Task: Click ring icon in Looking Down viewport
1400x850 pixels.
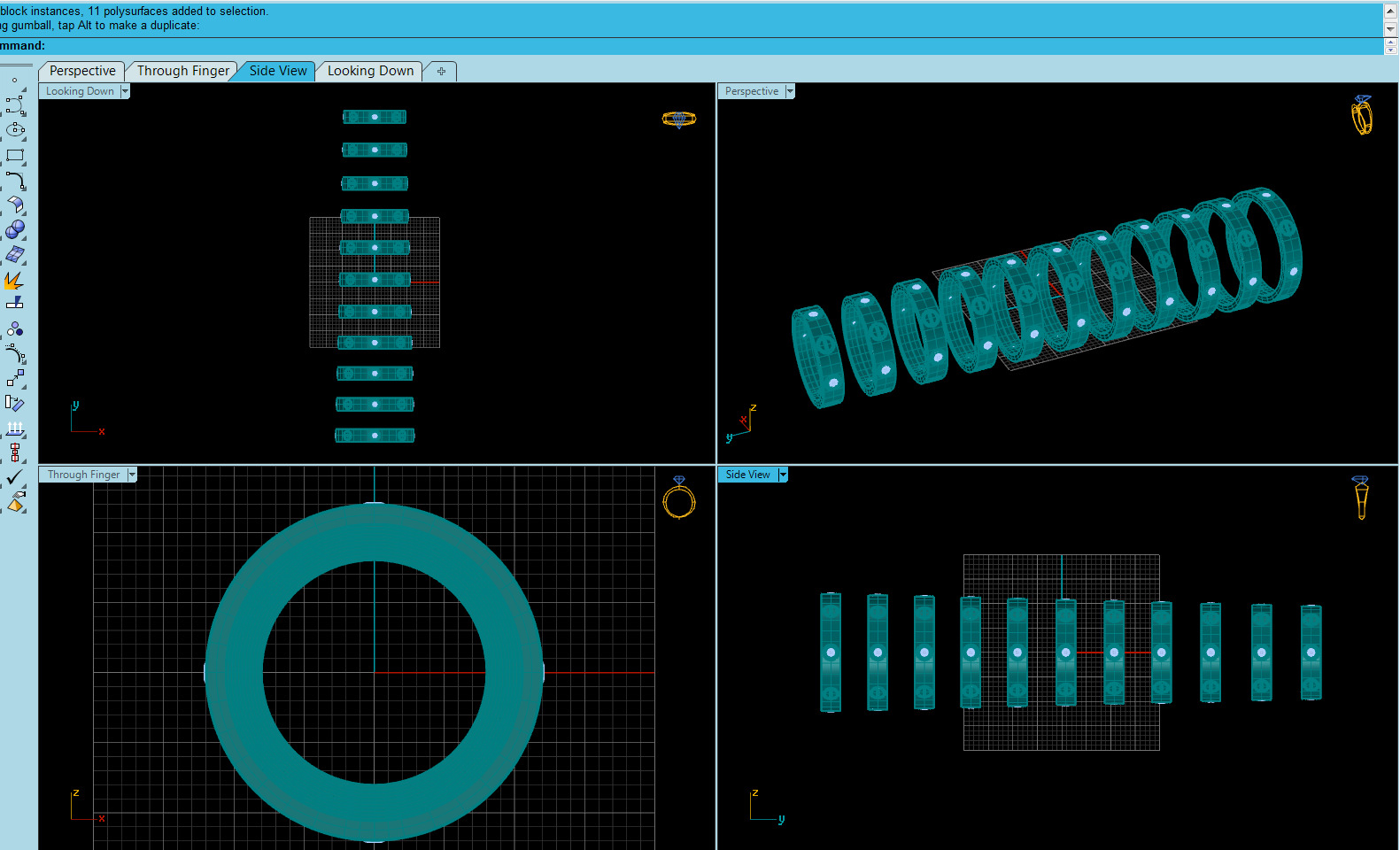Action: pos(679,119)
